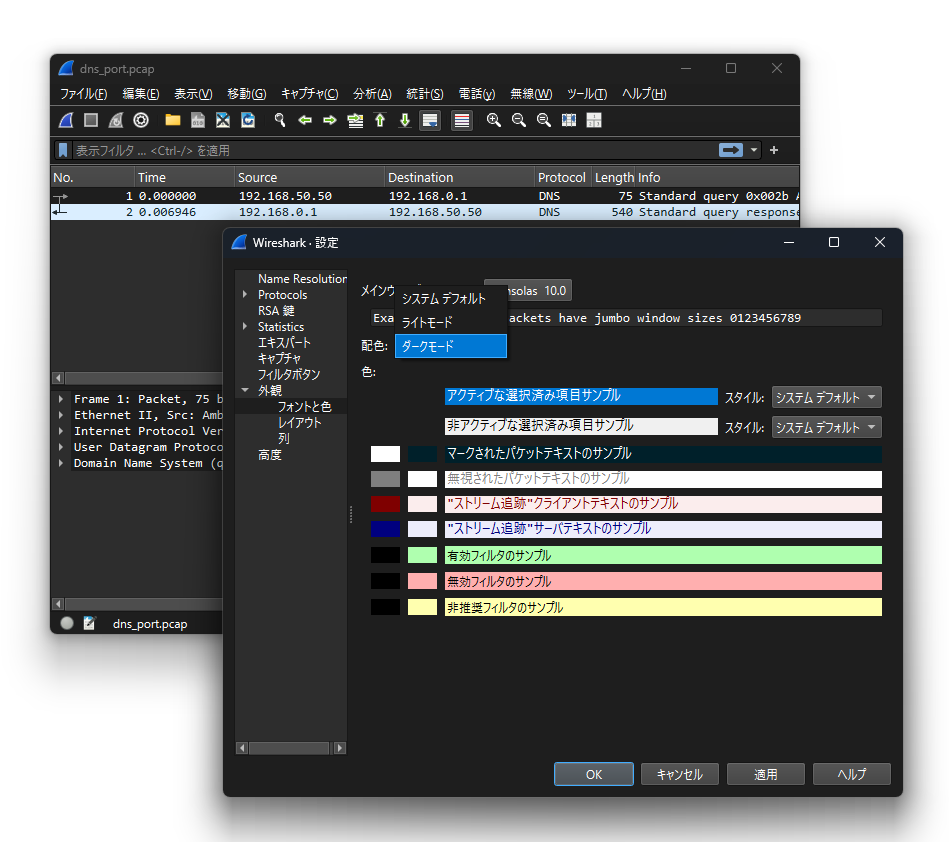Expand Ethernet II details row
This screenshot has width=949, height=842.
pyautogui.click(x=61, y=415)
